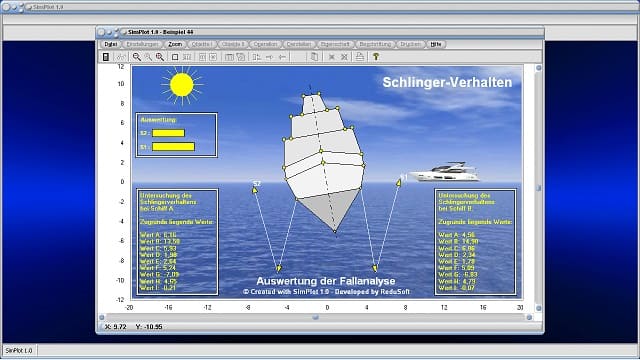Click Wert A row in Schiff B panel
This screenshot has height=360, width=640.
coord(457,235)
